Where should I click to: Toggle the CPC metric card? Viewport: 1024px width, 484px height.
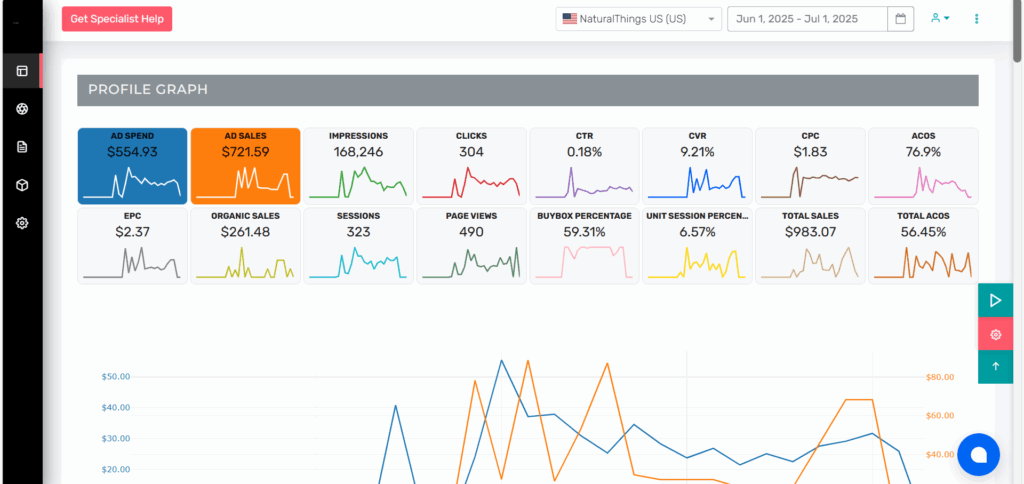pyautogui.click(x=810, y=166)
